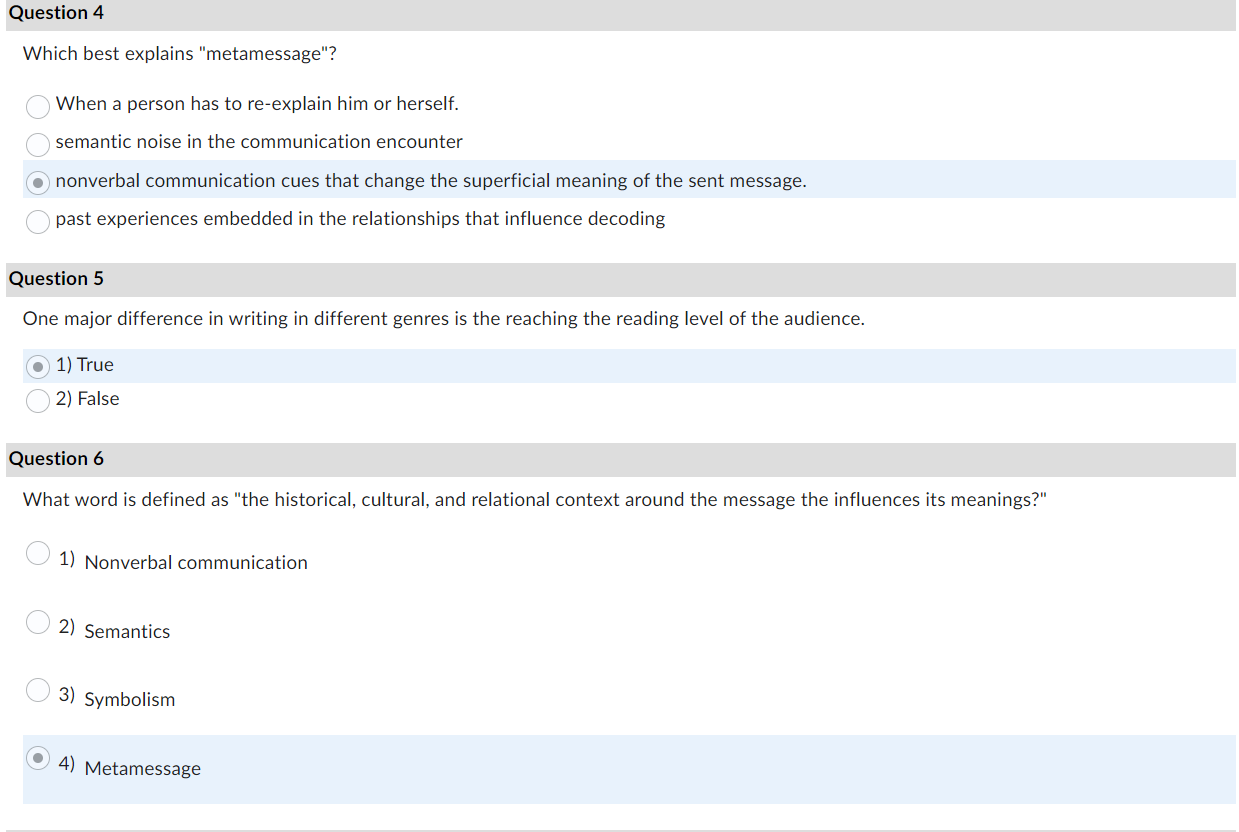Select "When a person has to re-explain him or herself"
This screenshot has height=832, width=1239.
(x=38, y=106)
